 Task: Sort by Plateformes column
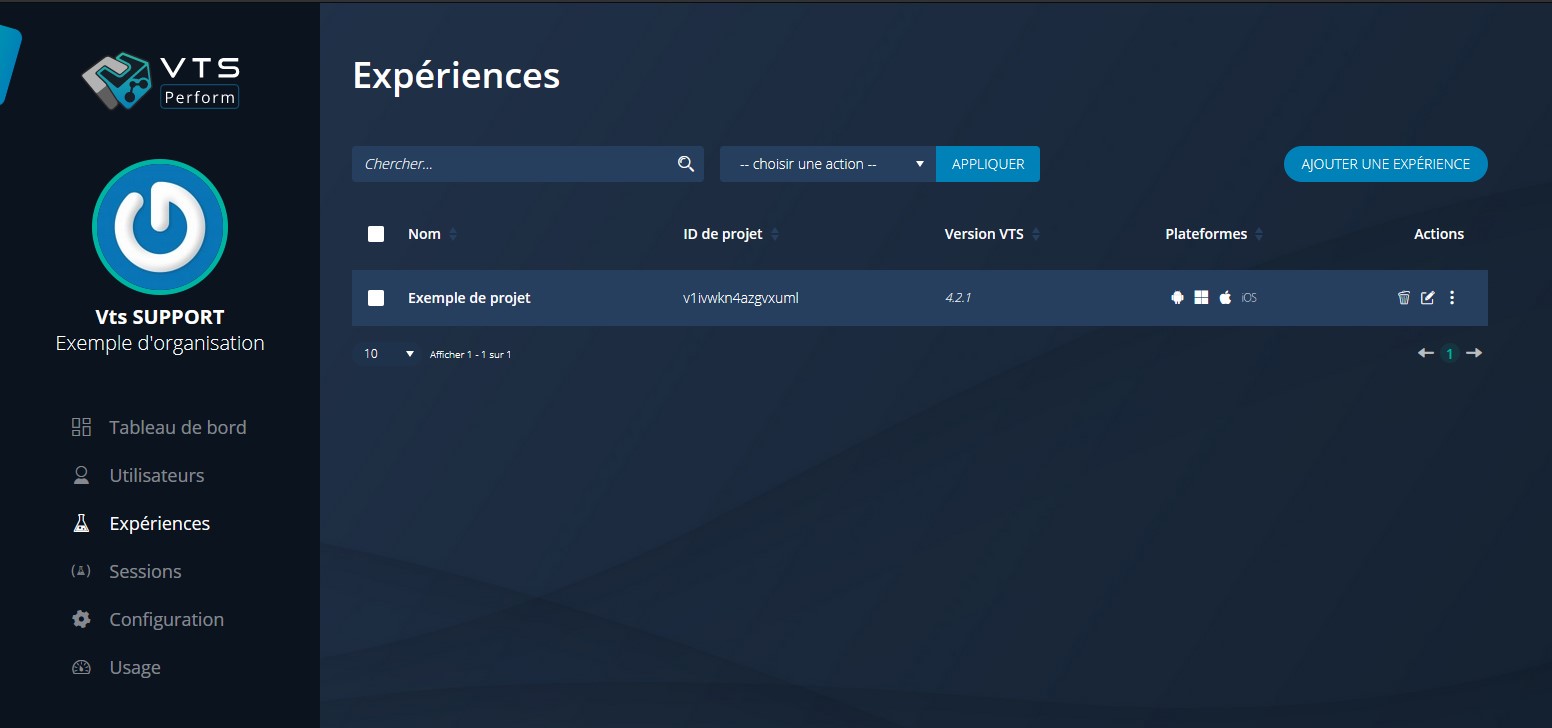(x=1259, y=234)
